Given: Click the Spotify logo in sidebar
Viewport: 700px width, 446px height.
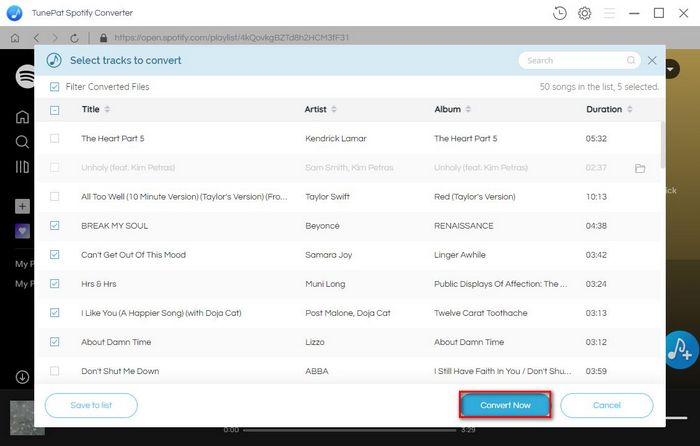Looking at the screenshot, I should 25,76.
